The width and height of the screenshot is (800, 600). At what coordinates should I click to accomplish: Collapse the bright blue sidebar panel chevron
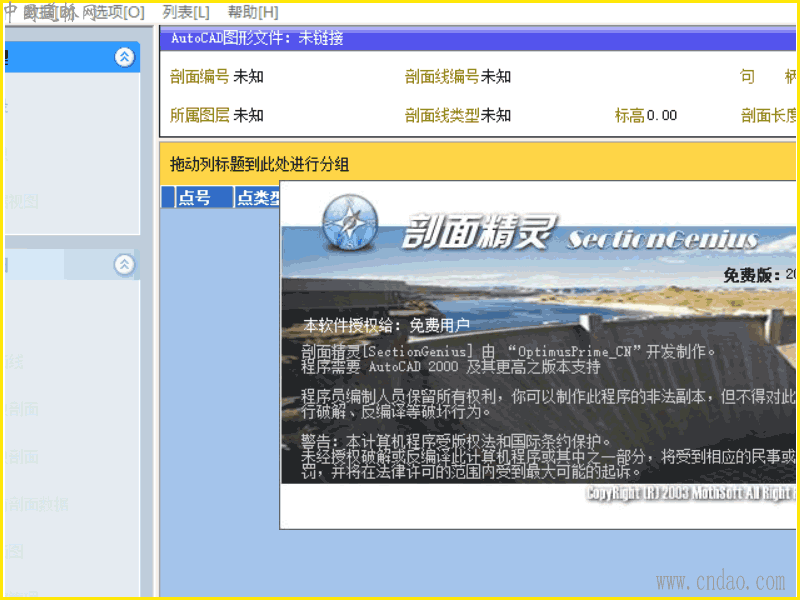click(x=124, y=57)
